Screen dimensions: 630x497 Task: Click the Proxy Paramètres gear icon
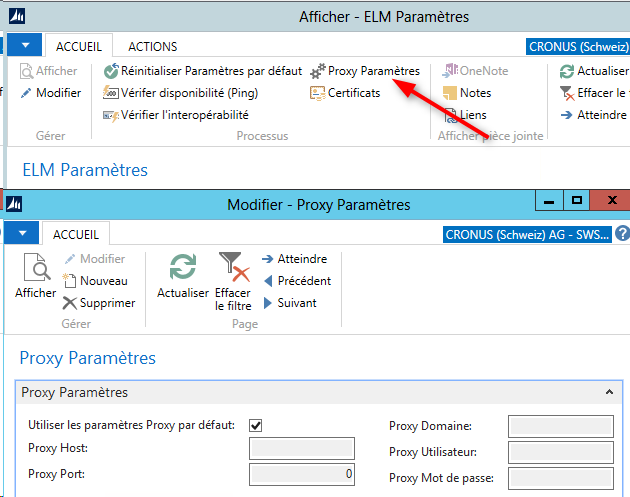(x=319, y=72)
